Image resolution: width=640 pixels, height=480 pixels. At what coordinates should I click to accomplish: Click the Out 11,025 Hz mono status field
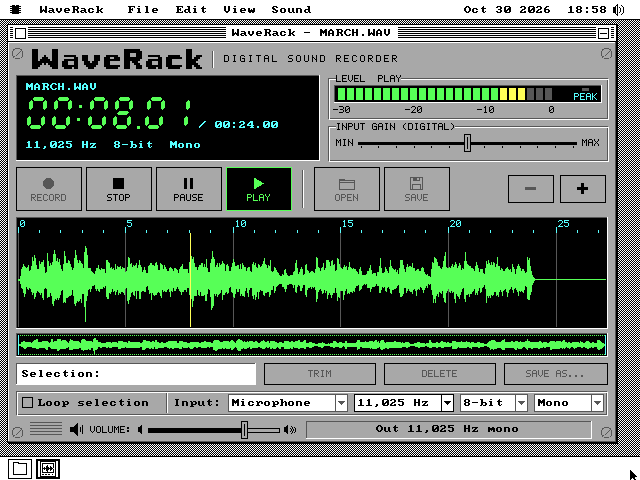tap(448, 429)
